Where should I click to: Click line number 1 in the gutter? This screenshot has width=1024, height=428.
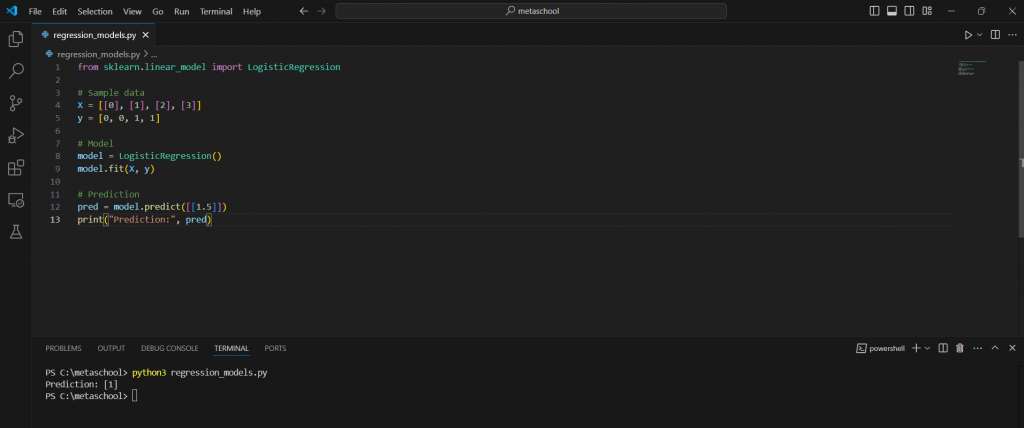[x=57, y=67]
